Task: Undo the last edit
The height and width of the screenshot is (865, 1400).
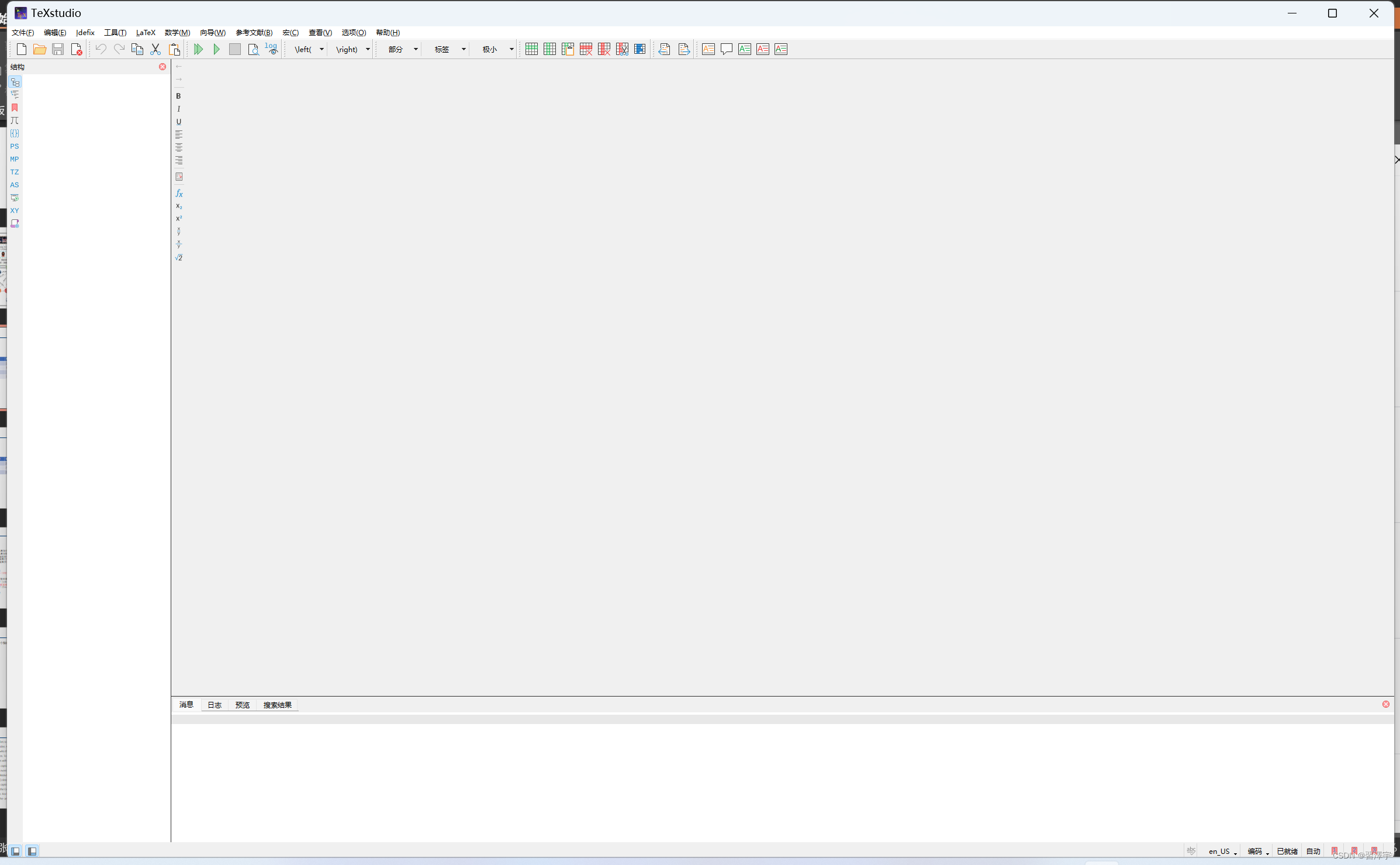Action: click(x=101, y=49)
